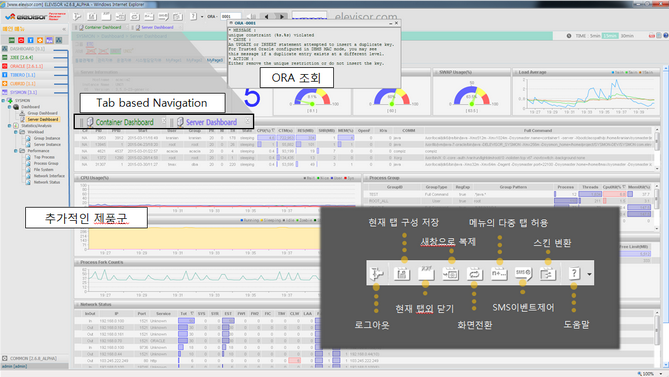Click the red Oracle icon in sidebar icon row

click(21, 40)
